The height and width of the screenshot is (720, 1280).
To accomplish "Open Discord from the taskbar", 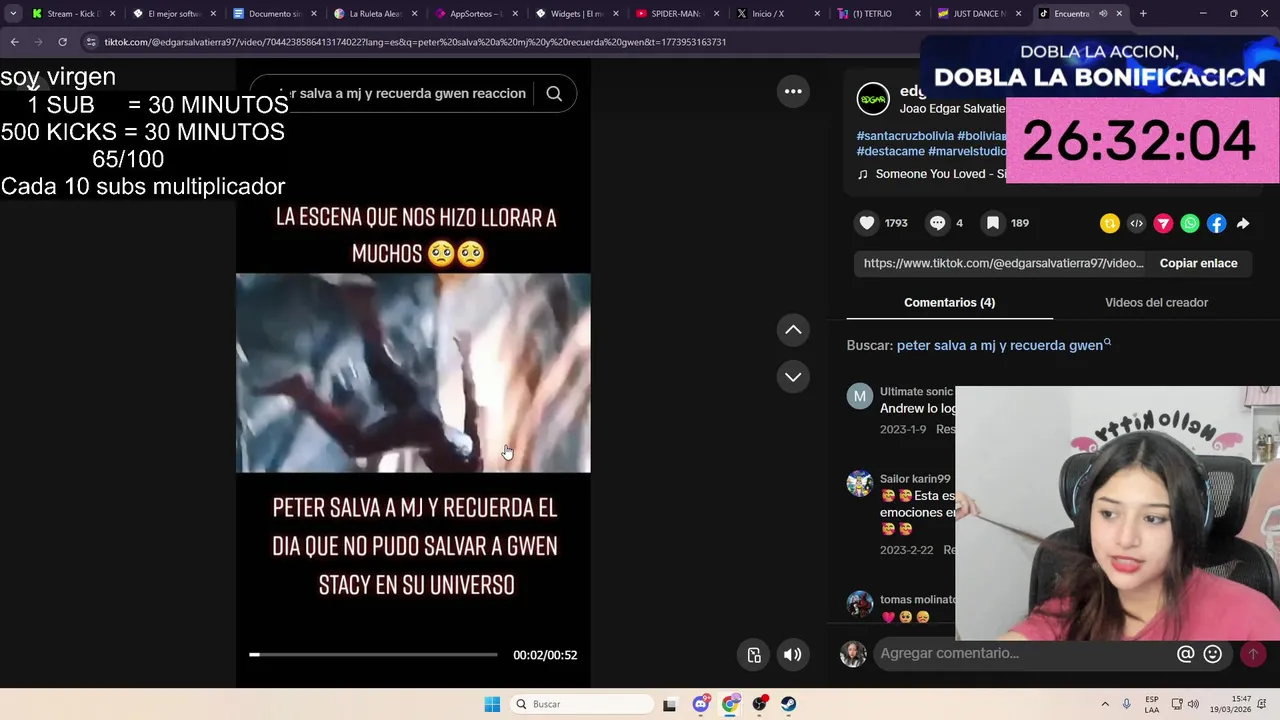I will click(x=701, y=704).
